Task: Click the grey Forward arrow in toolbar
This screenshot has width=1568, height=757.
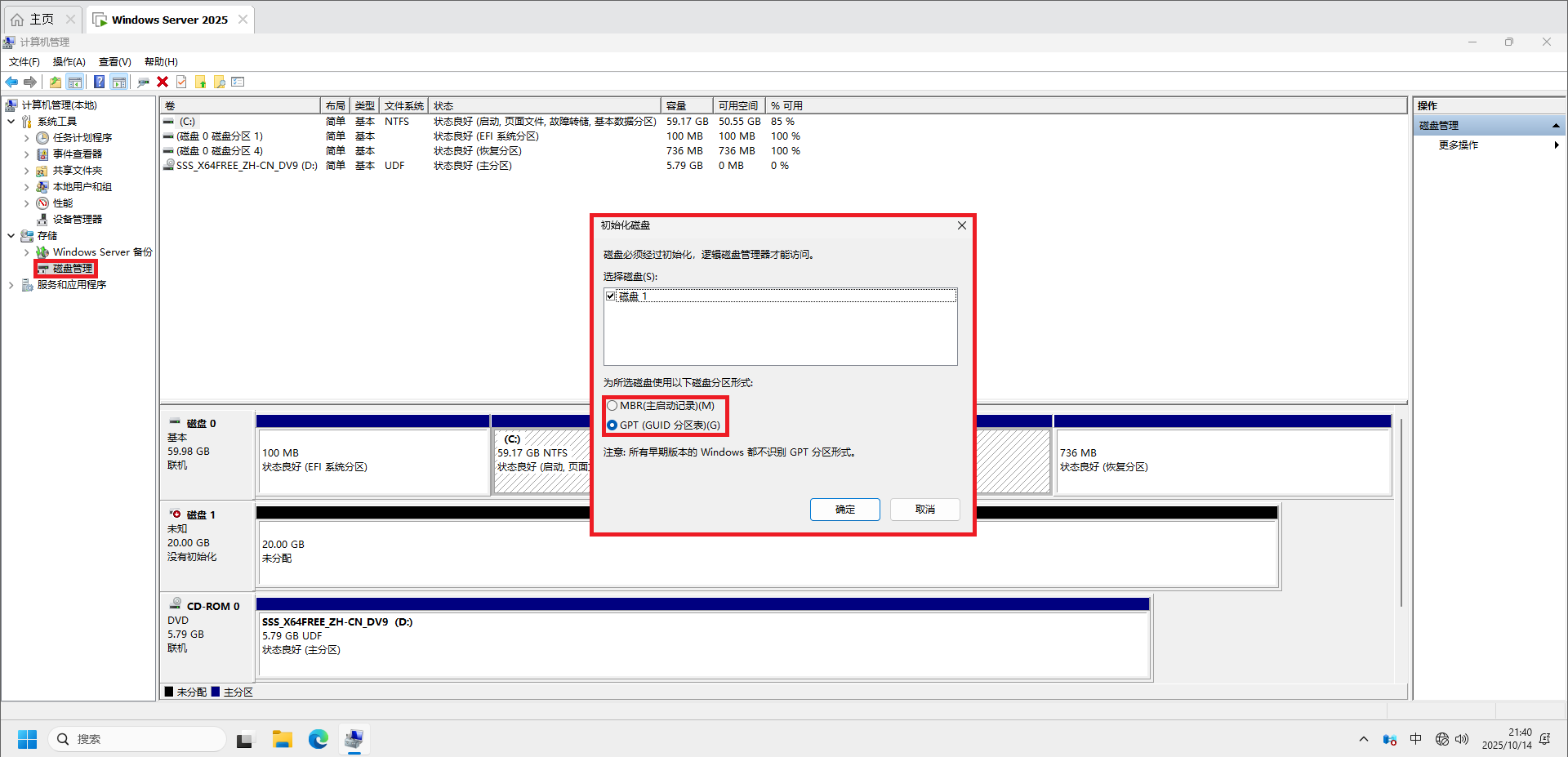Action: point(30,82)
